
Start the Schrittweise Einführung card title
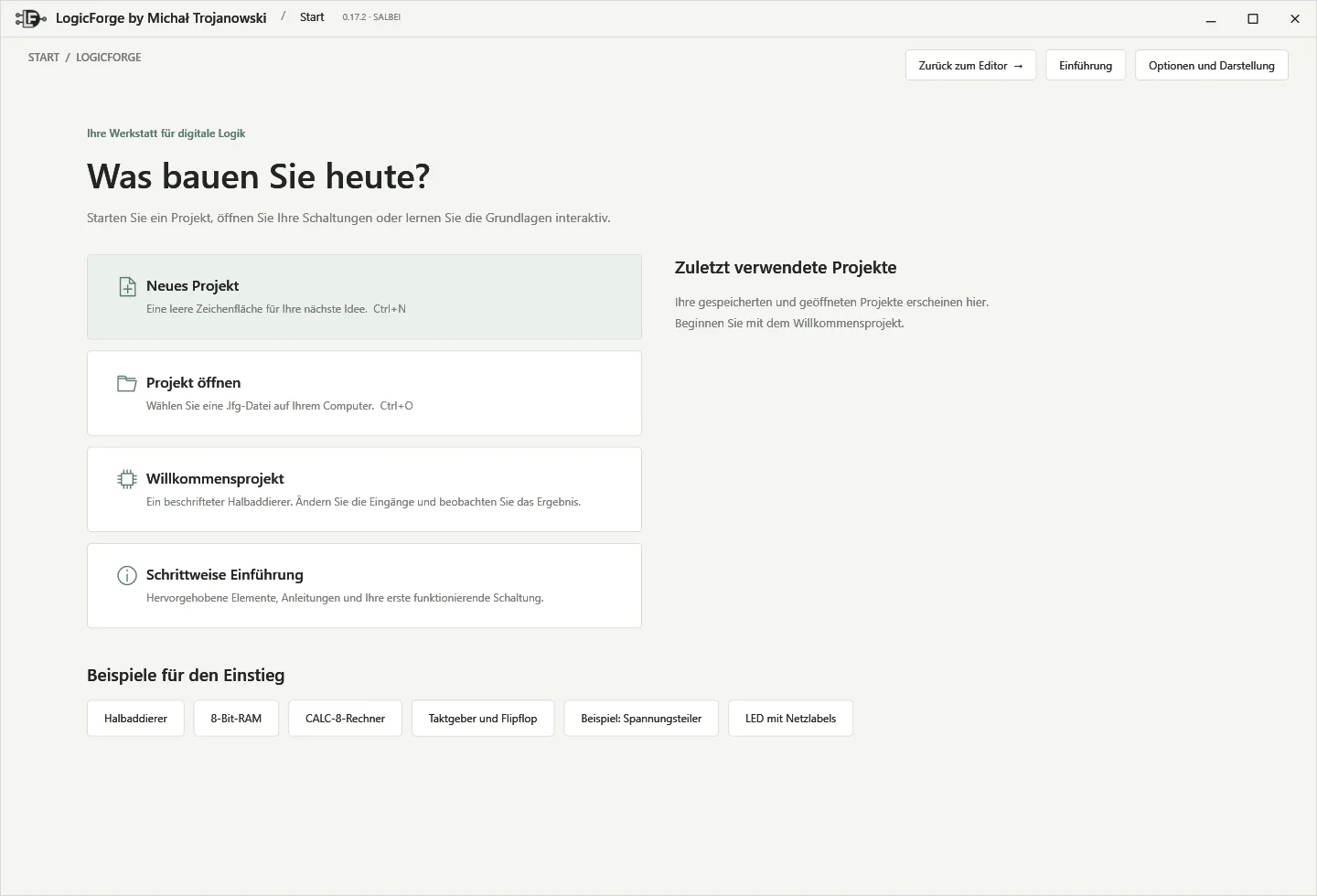pos(225,575)
